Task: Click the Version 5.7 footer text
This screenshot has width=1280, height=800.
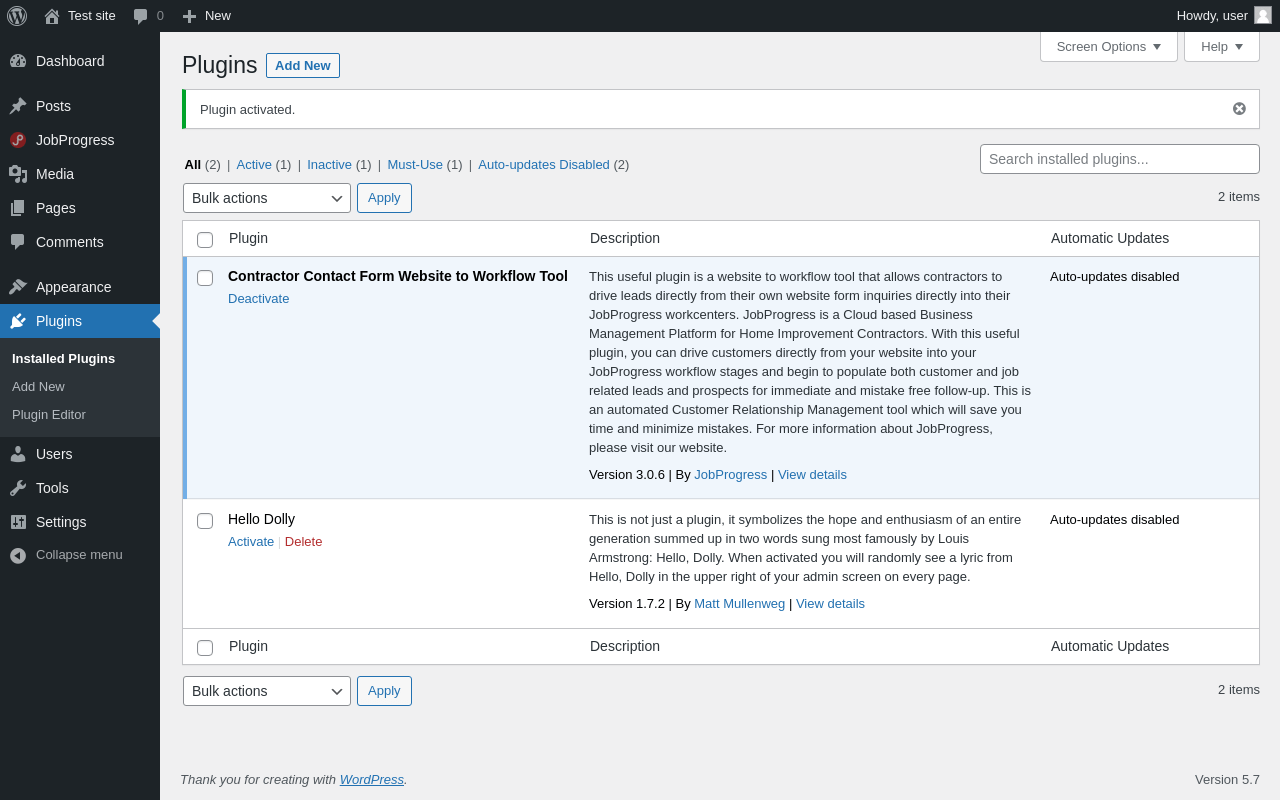Action: [1227, 780]
